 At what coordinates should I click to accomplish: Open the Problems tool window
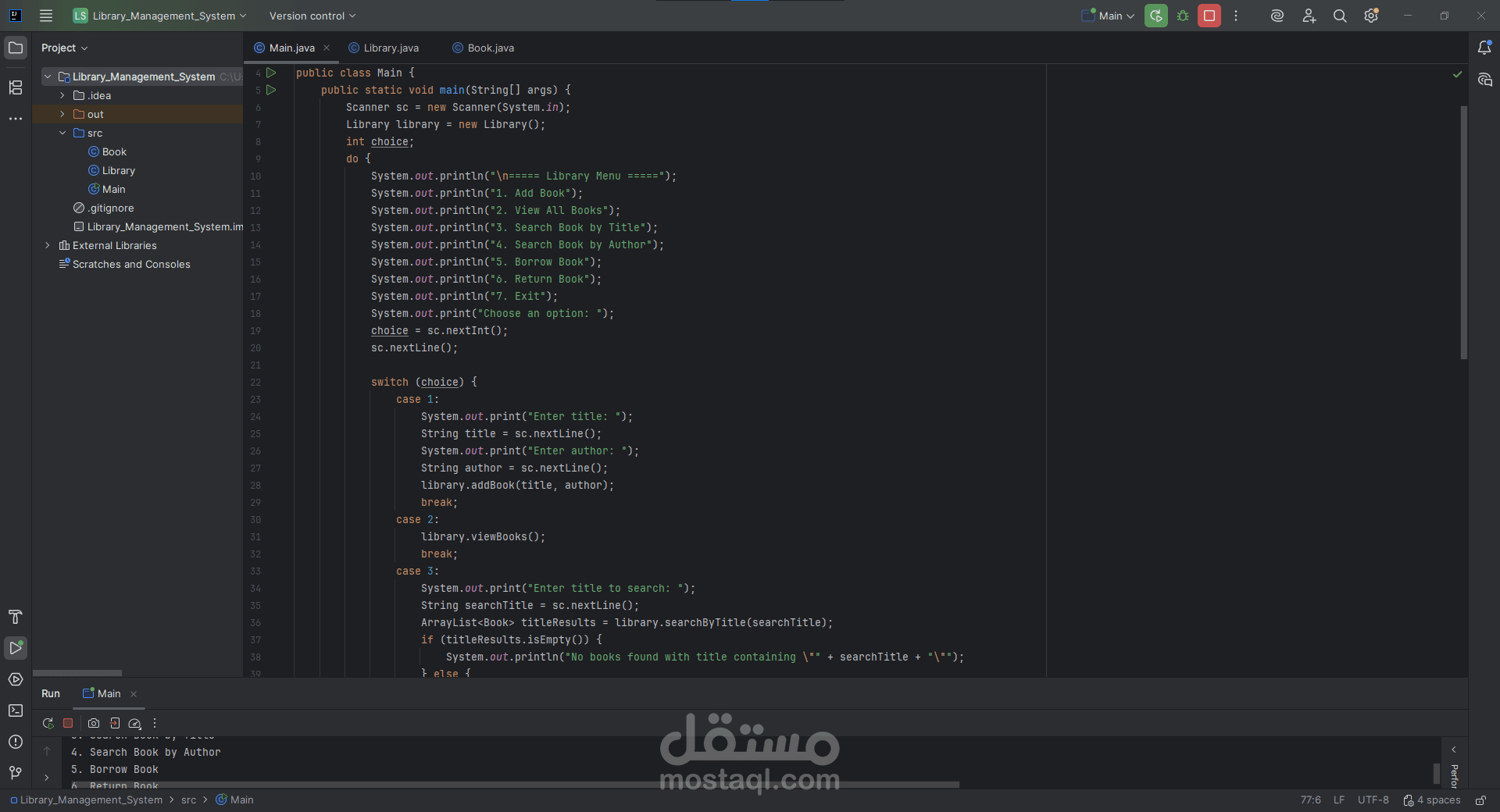pos(16,742)
